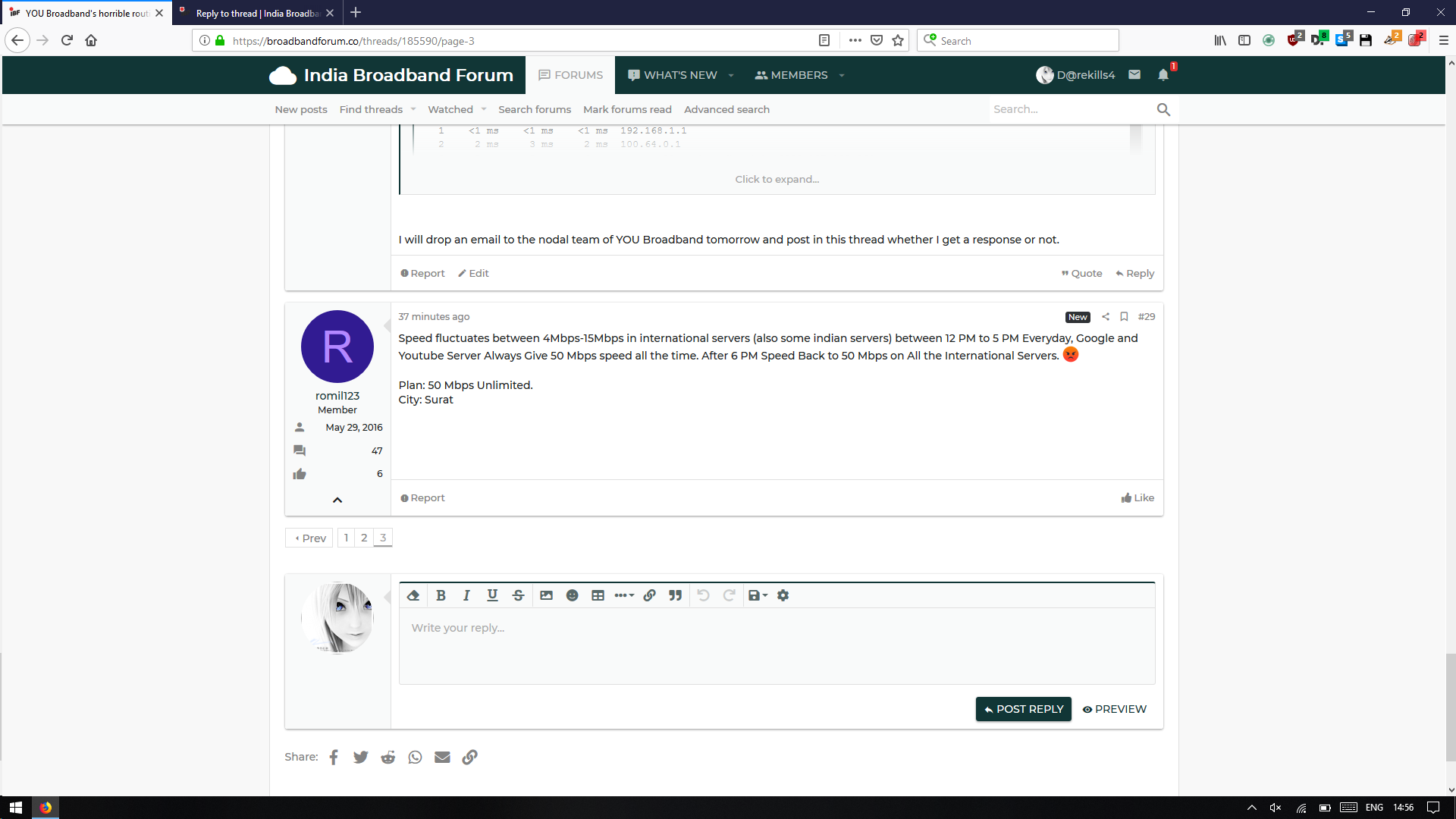
Task: Expand quoted traceroute with Click to expand
Action: tap(777, 180)
